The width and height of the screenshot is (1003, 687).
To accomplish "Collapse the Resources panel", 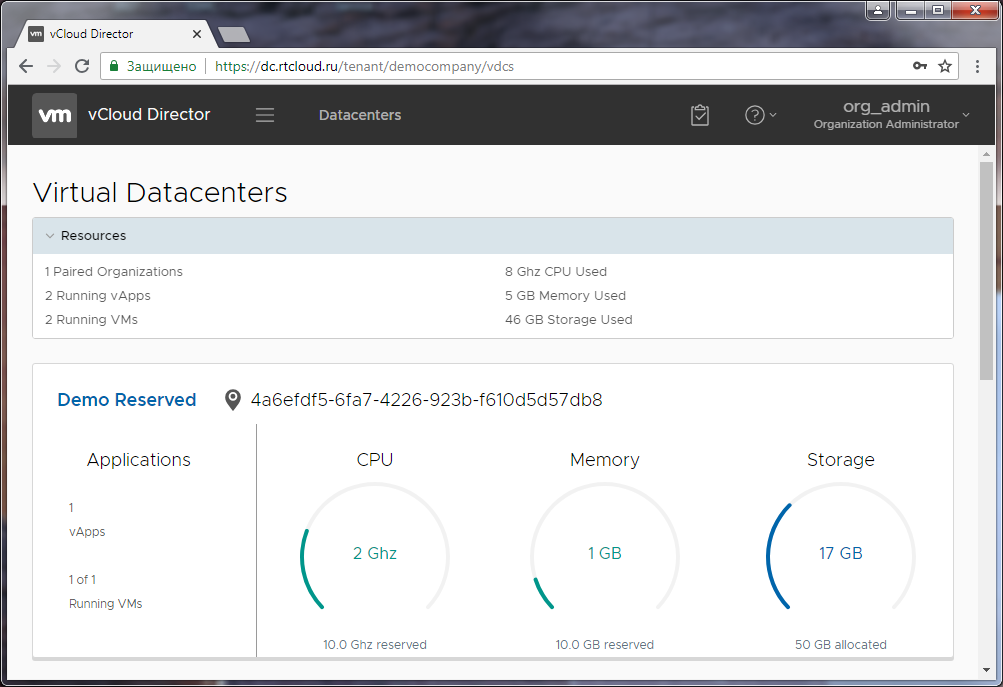I will pos(50,236).
